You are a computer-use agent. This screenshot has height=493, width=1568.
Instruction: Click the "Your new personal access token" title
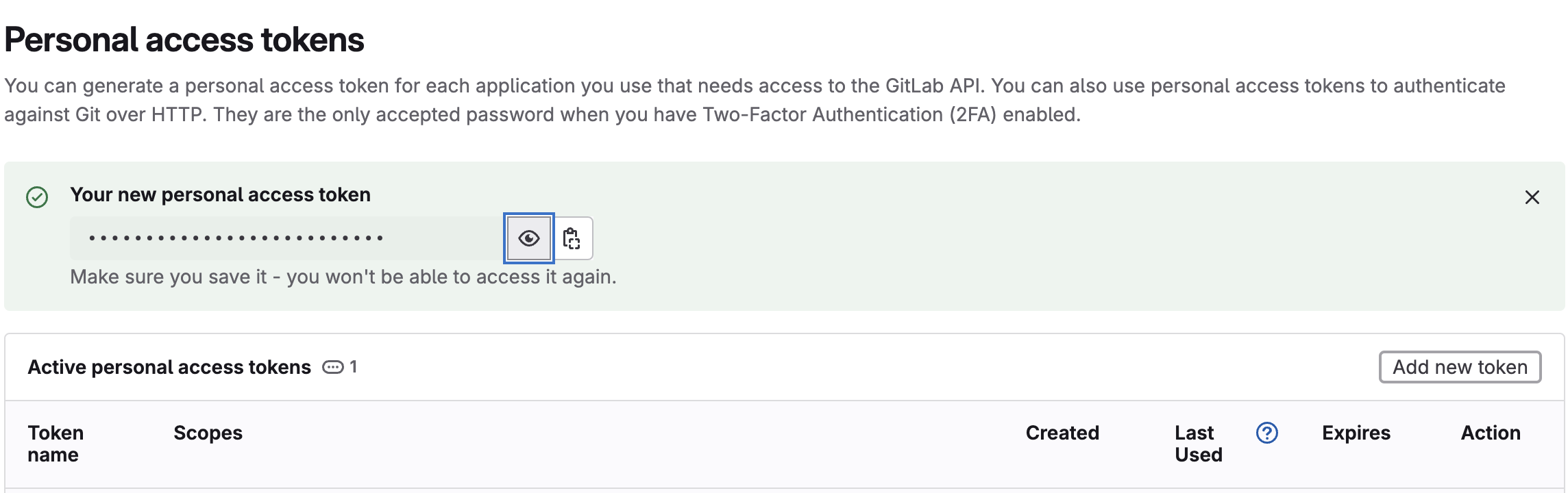point(220,194)
